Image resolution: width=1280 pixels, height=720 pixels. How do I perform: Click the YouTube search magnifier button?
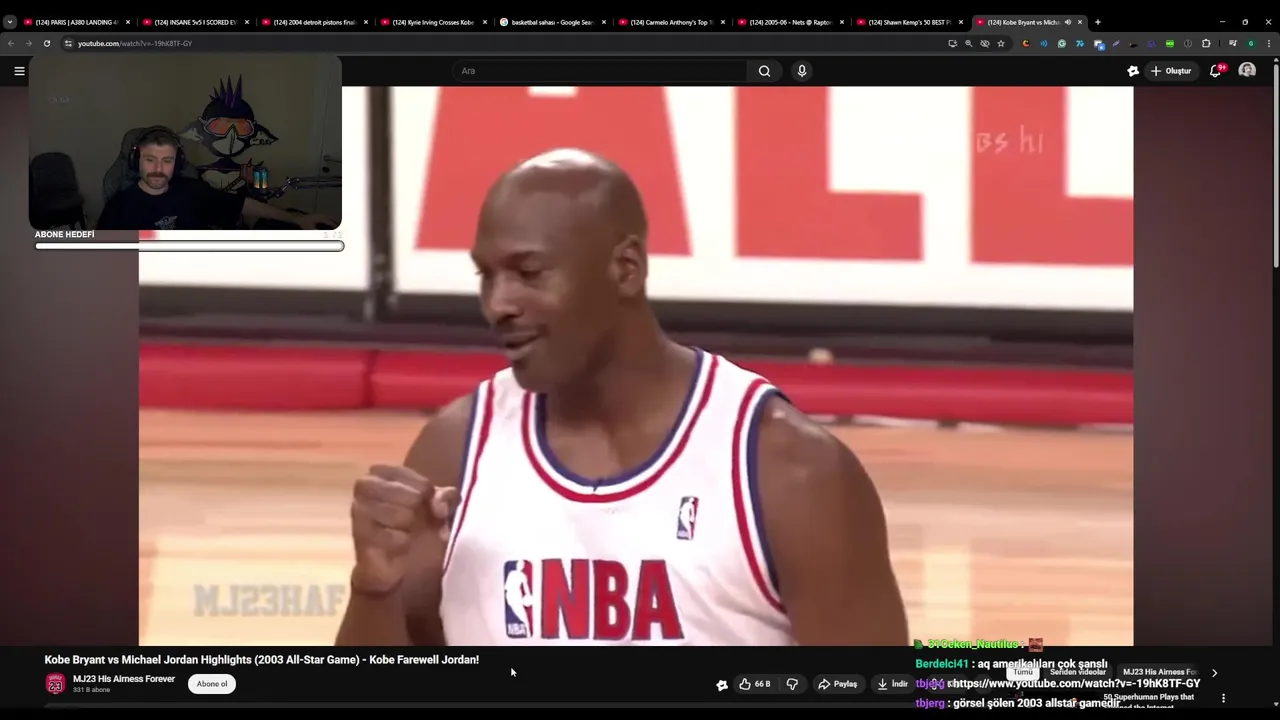(764, 71)
